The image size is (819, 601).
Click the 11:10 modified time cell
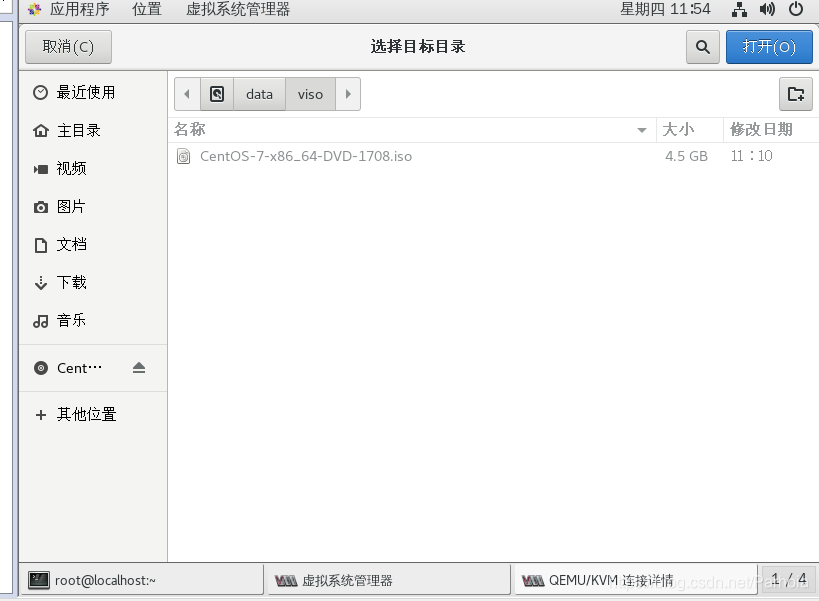752,156
